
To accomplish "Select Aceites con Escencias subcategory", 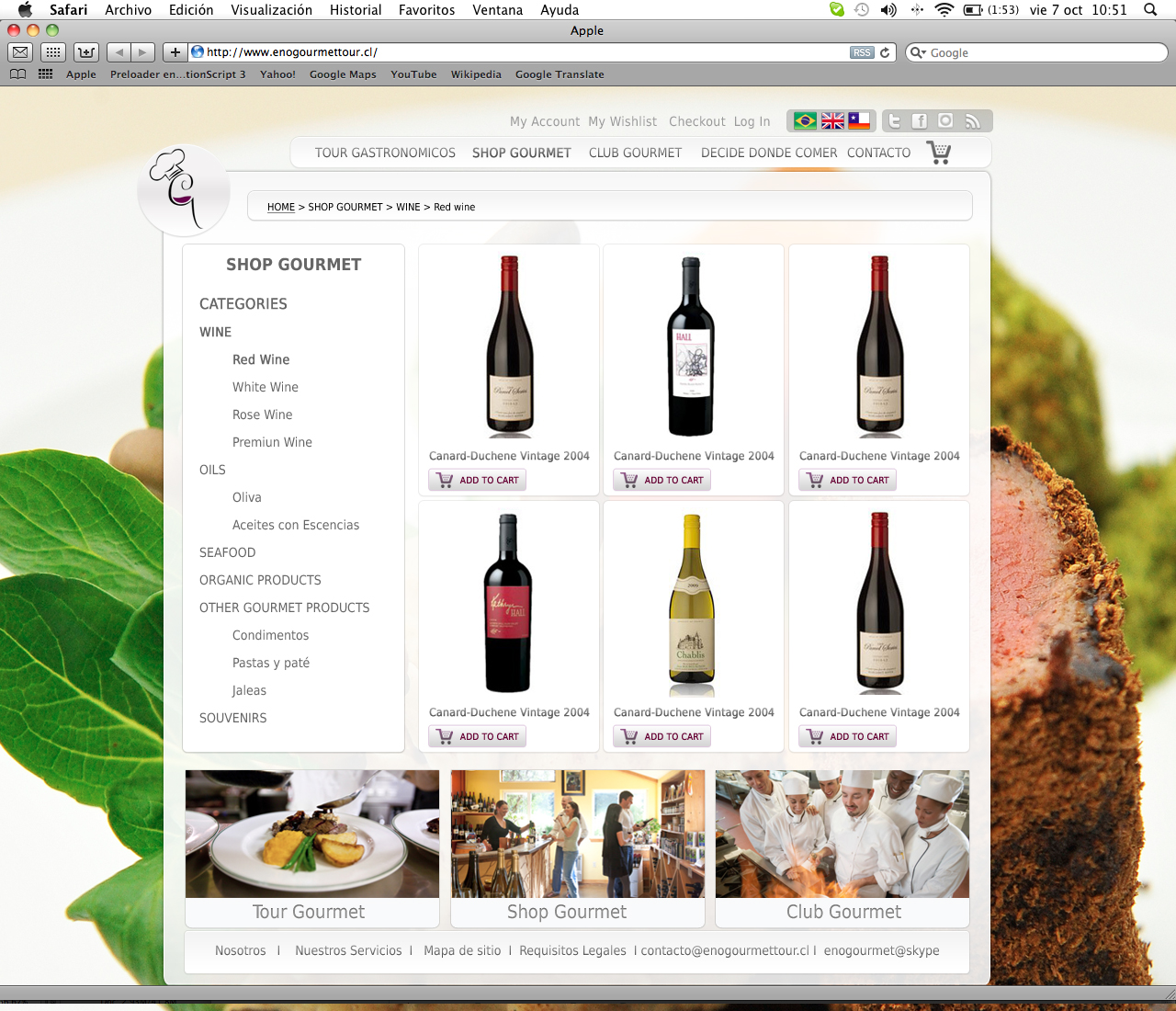I will pyautogui.click(x=296, y=525).
